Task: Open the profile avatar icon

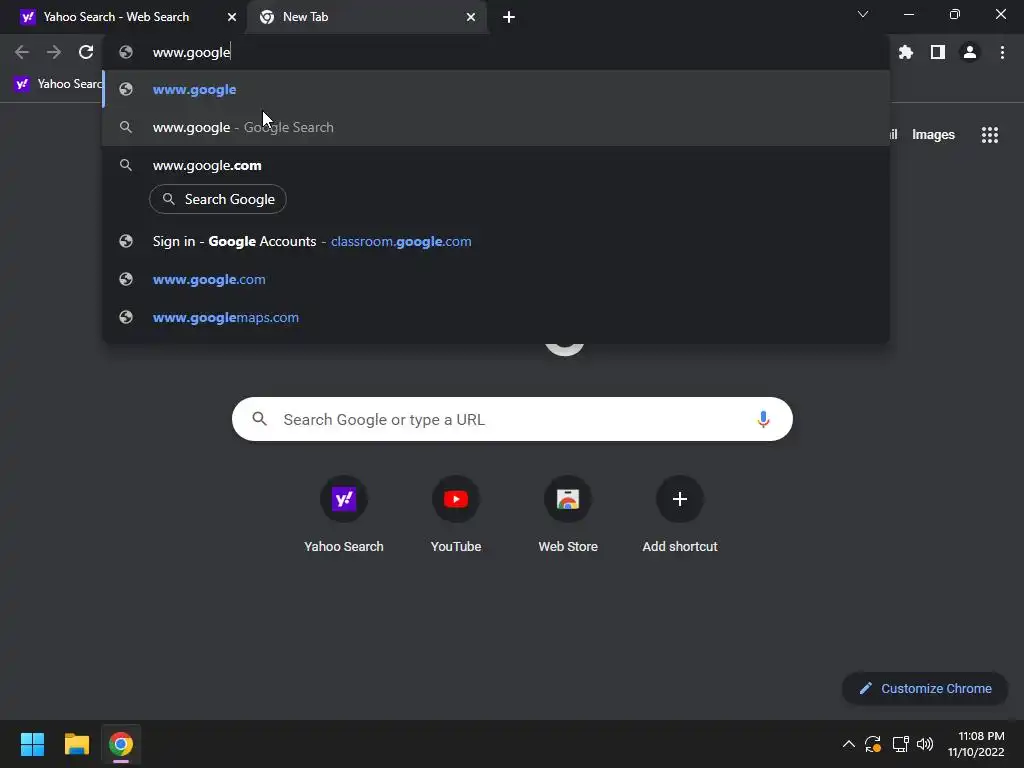Action: point(970,52)
